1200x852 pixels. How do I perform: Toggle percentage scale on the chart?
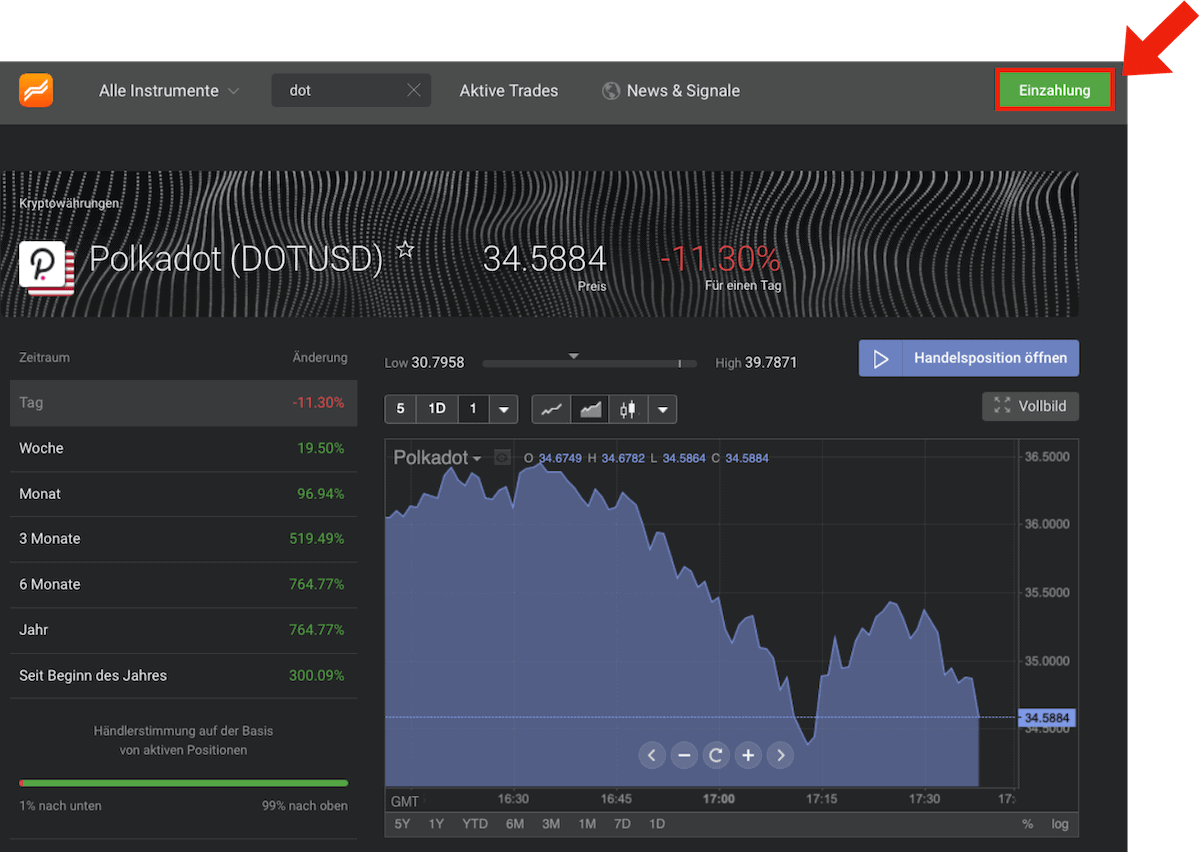coord(1026,824)
